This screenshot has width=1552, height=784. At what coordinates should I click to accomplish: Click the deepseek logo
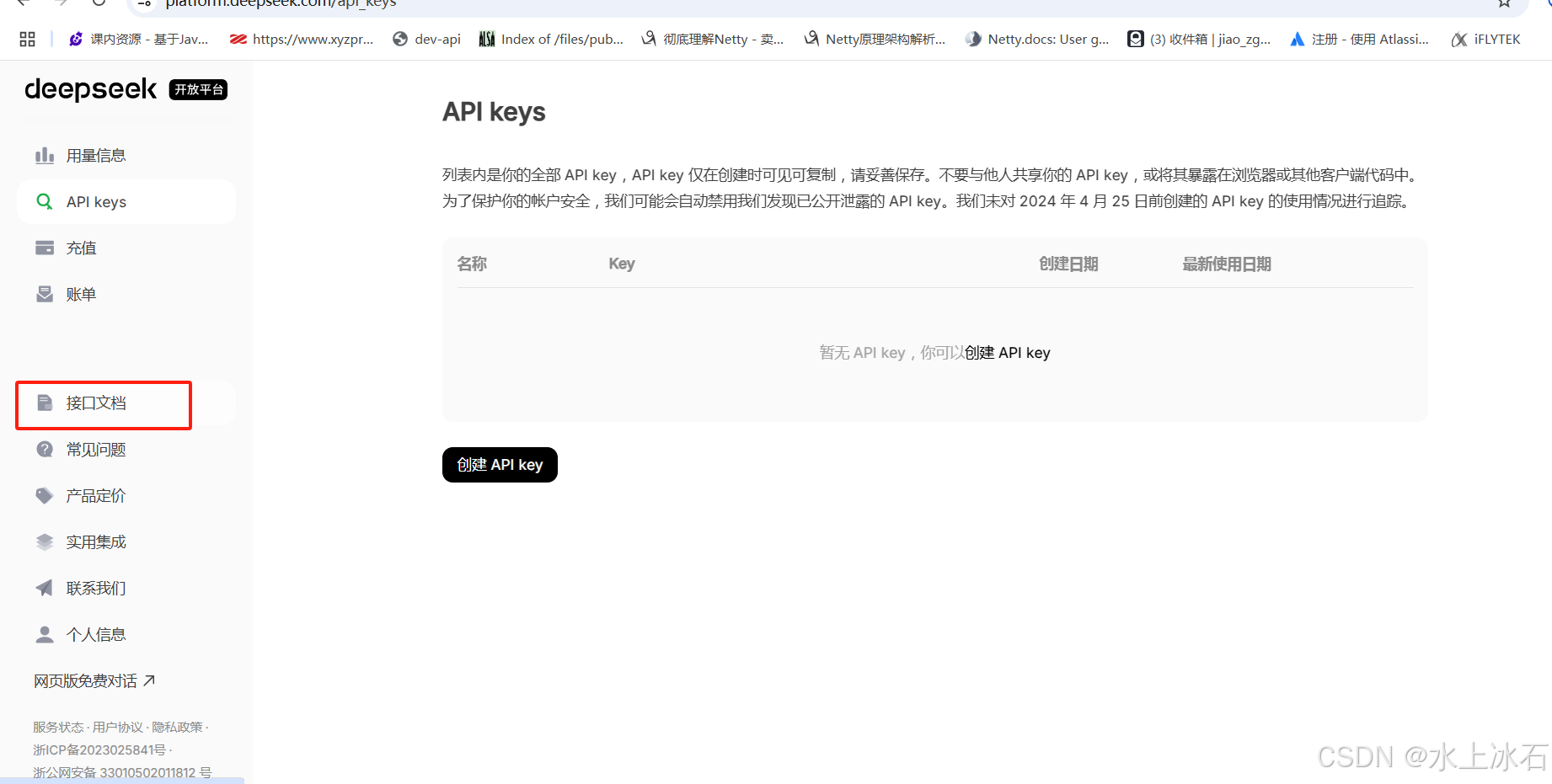pyautogui.click(x=90, y=89)
